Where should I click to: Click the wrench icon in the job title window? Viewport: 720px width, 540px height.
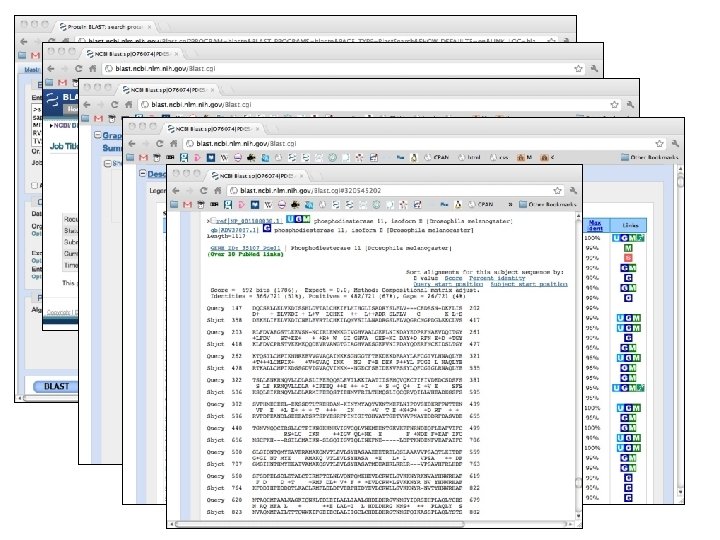click(594, 68)
